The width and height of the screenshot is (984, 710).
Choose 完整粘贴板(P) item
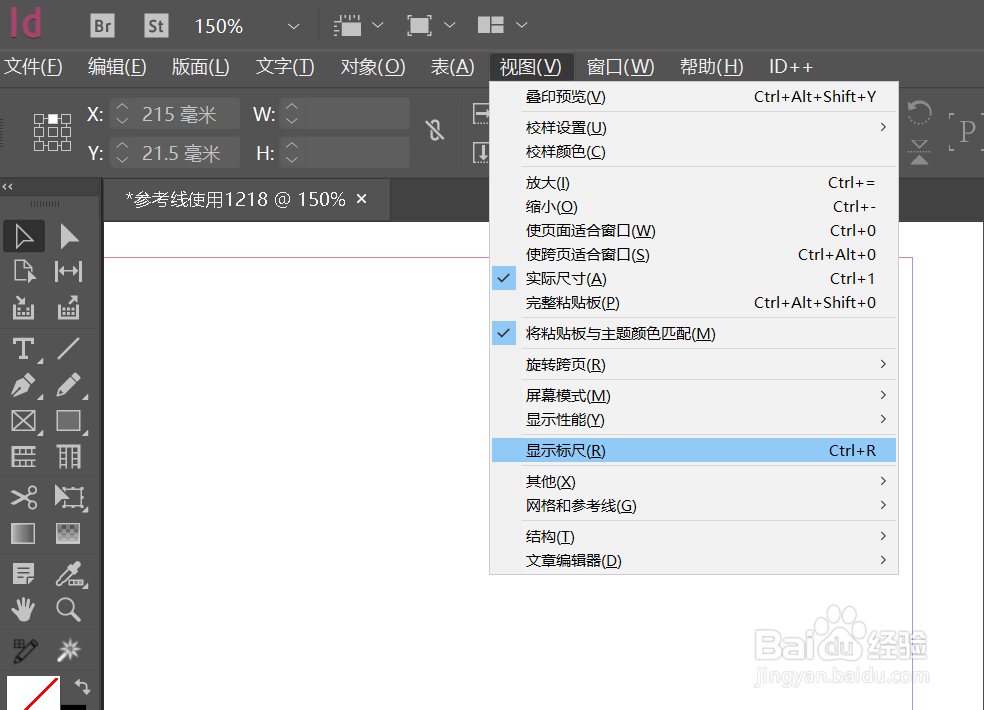[x=693, y=303]
